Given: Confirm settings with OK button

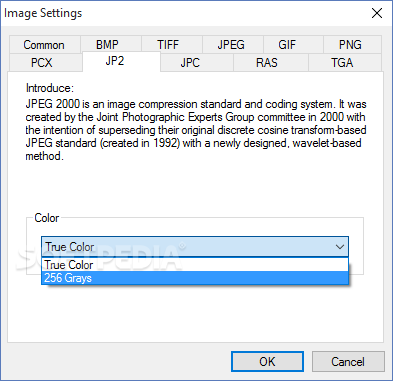Looking at the screenshot, I should click(267, 362).
